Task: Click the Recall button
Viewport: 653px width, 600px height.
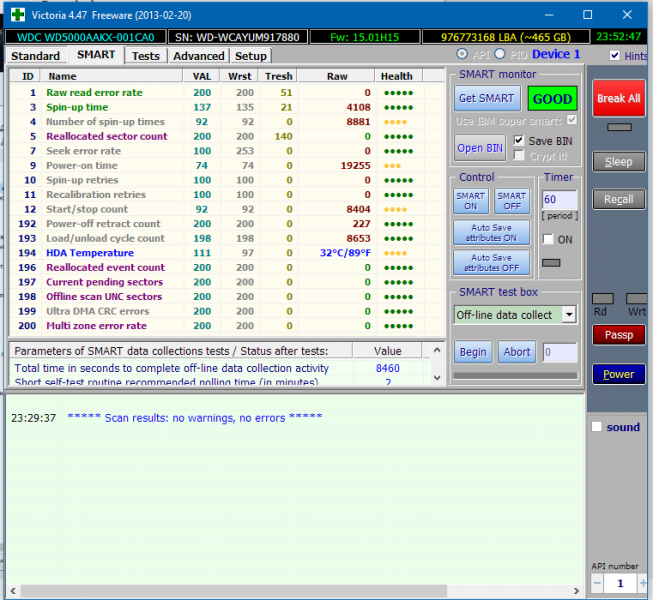Action: tap(618, 199)
